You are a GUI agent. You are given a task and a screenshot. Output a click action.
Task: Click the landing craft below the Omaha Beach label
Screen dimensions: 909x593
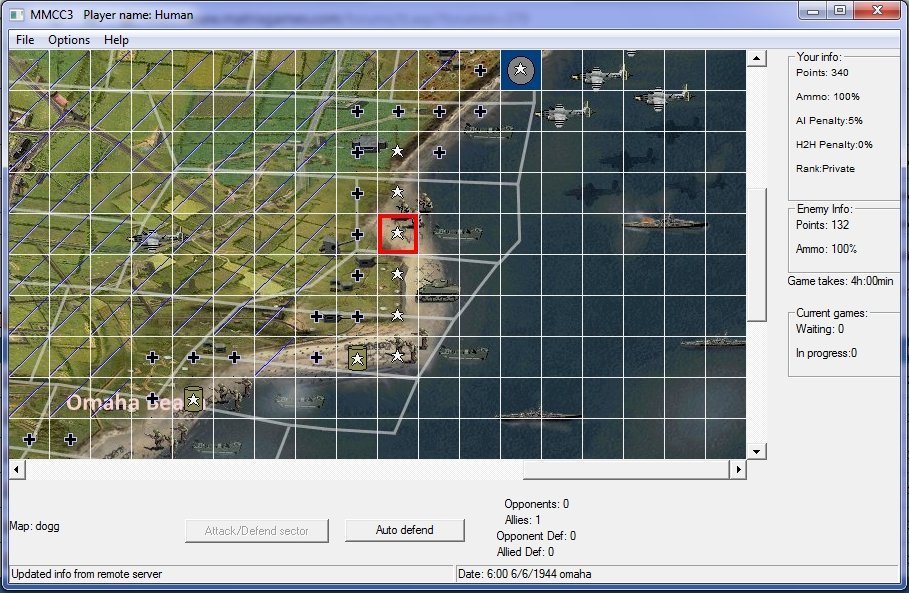pyautogui.click(x=217, y=448)
